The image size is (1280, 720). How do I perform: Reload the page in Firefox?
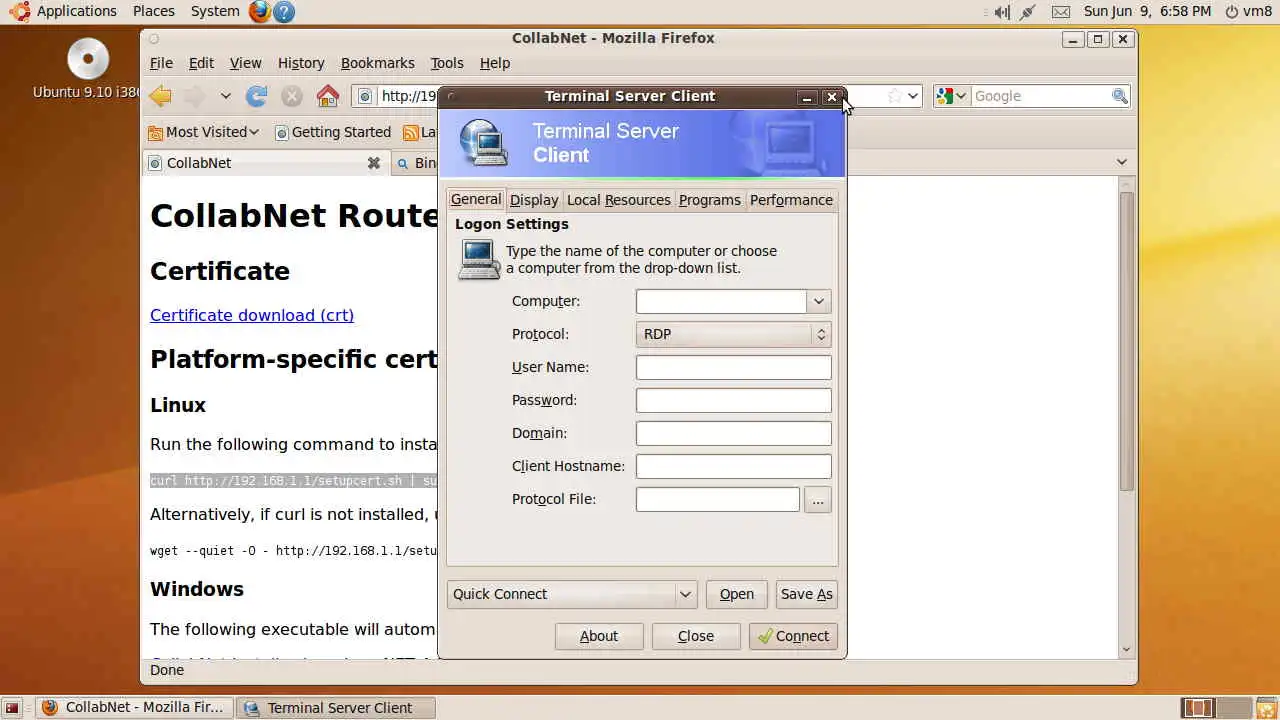click(257, 96)
